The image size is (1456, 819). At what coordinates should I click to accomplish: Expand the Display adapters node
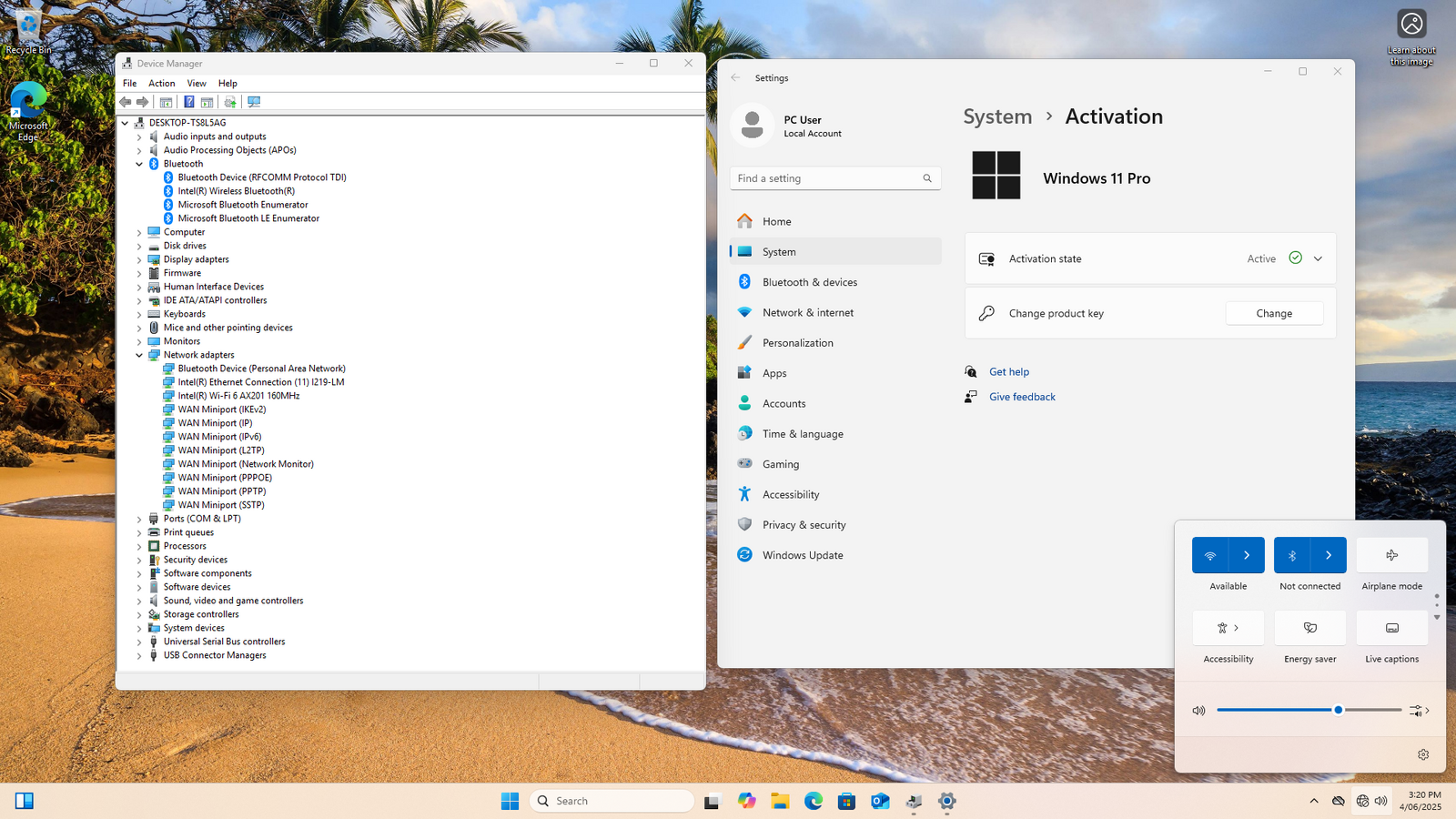[x=139, y=259]
